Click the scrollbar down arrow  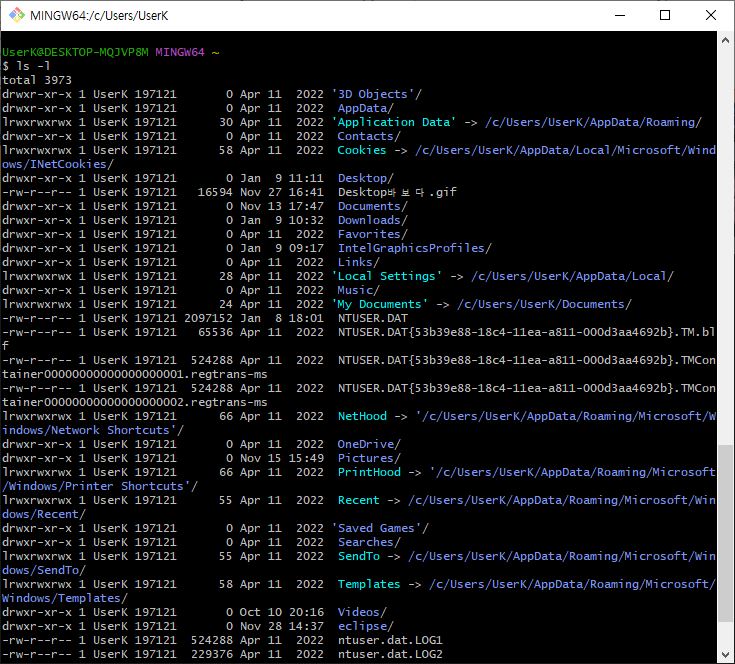point(726,654)
